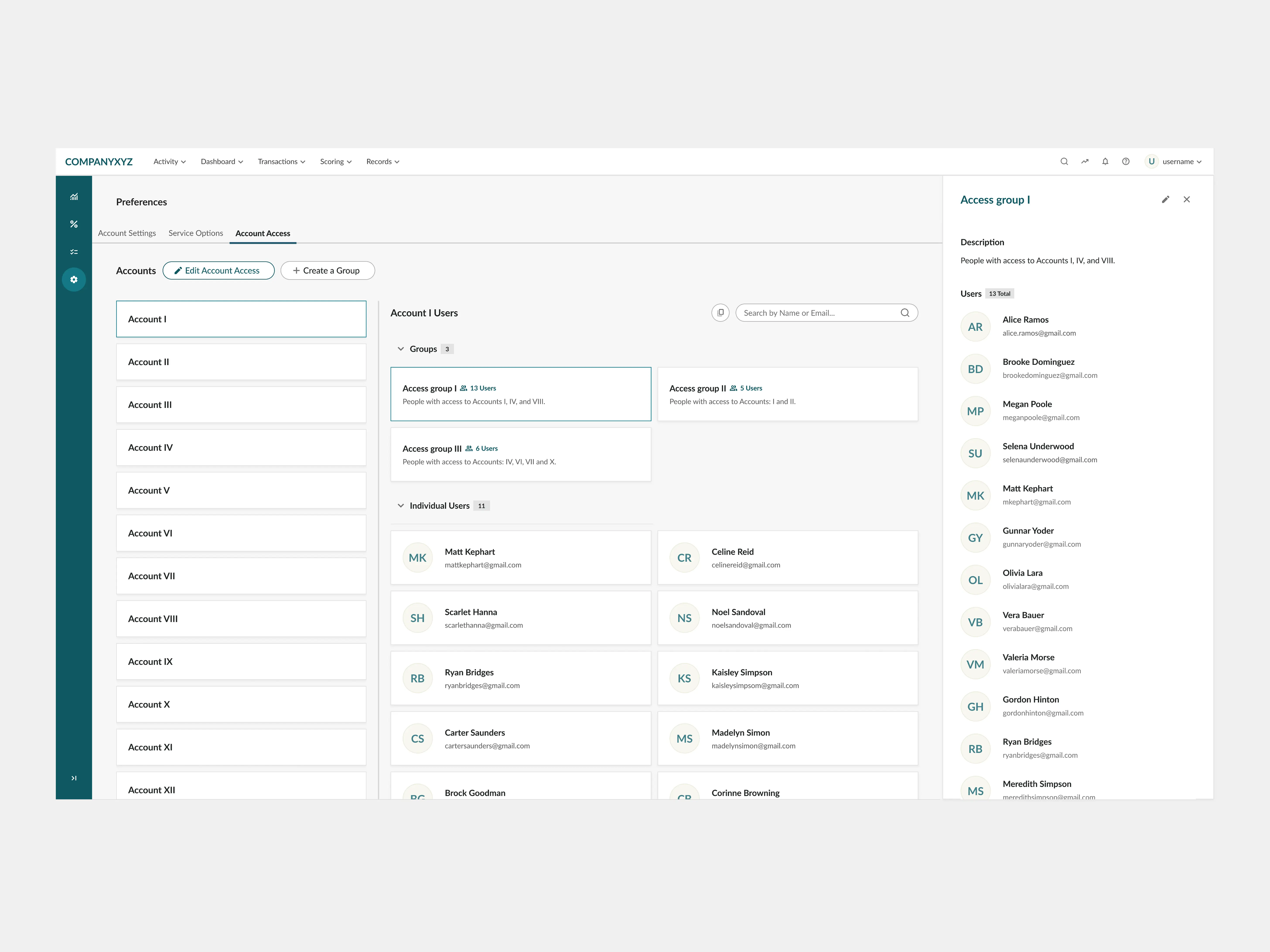Viewport: 1270px width, 952px height.
Task: Open the Scoring dropdown menu
Action: tap(336, 162)
